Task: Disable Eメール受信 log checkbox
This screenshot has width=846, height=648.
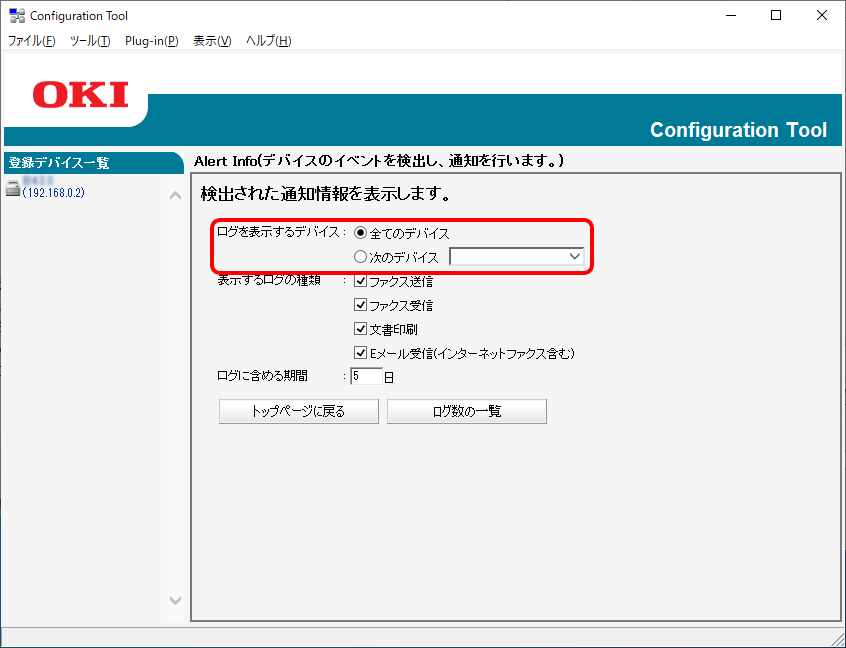Action: 361,353
